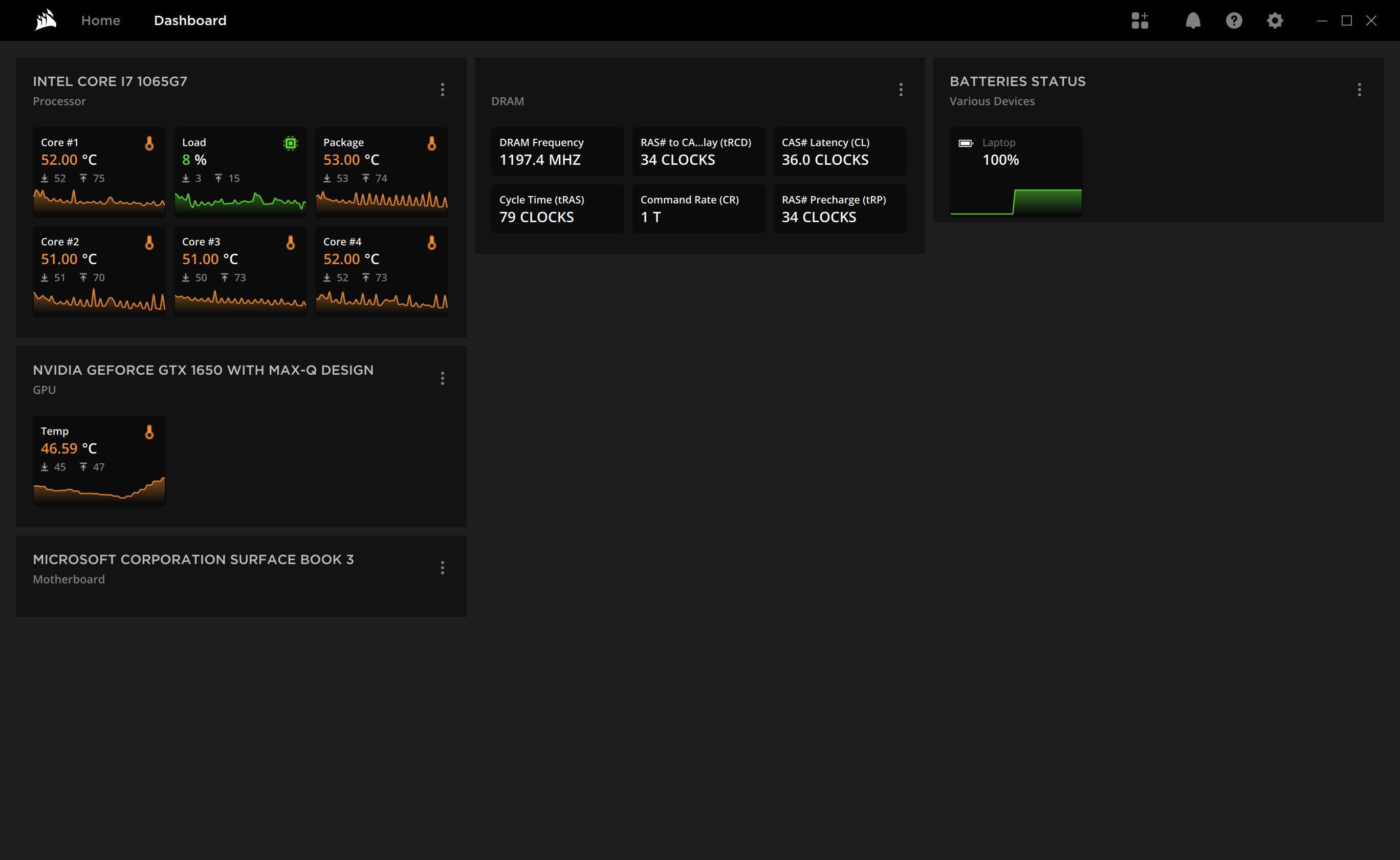1400x860 pixels.
Task: Click the Core #1 thermometer icon
Action: [x=149, y=143]
